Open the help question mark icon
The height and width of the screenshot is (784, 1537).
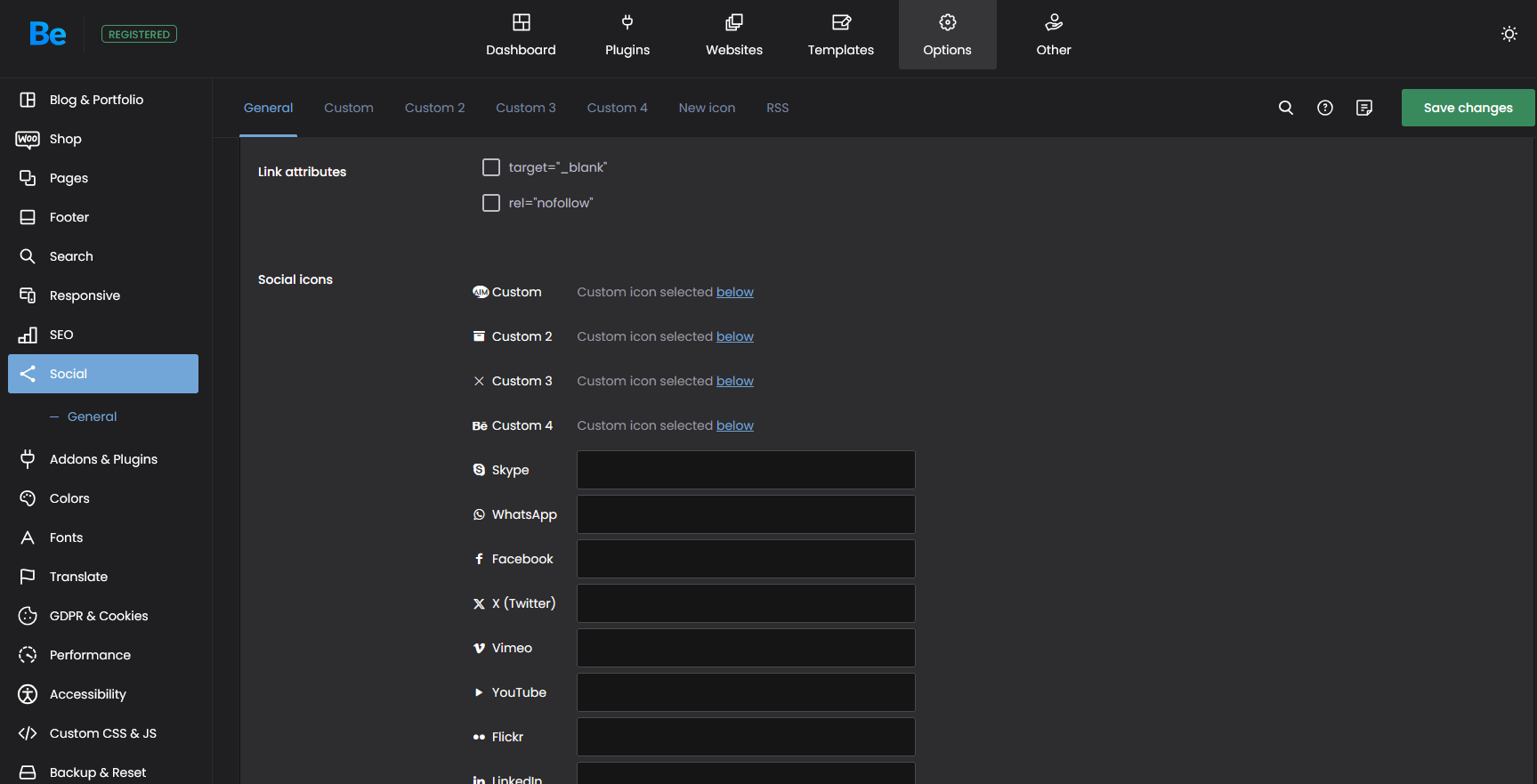click(x=1325, y=108)
